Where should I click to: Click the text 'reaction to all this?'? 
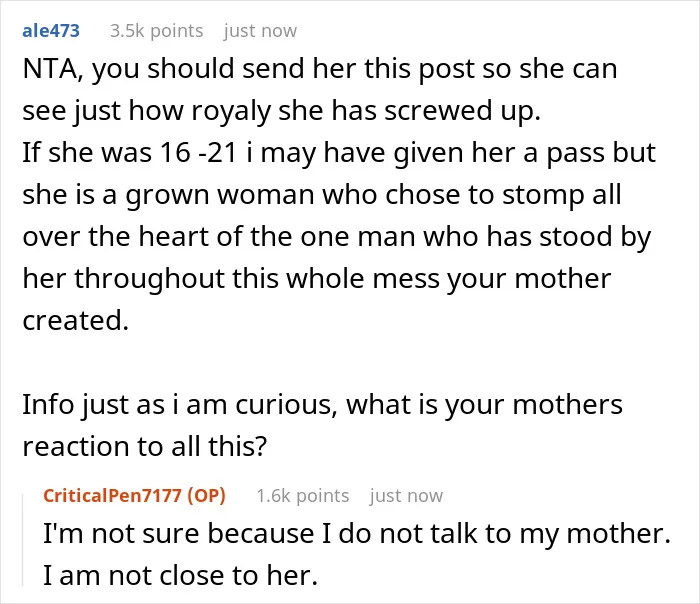pos(145,446)
